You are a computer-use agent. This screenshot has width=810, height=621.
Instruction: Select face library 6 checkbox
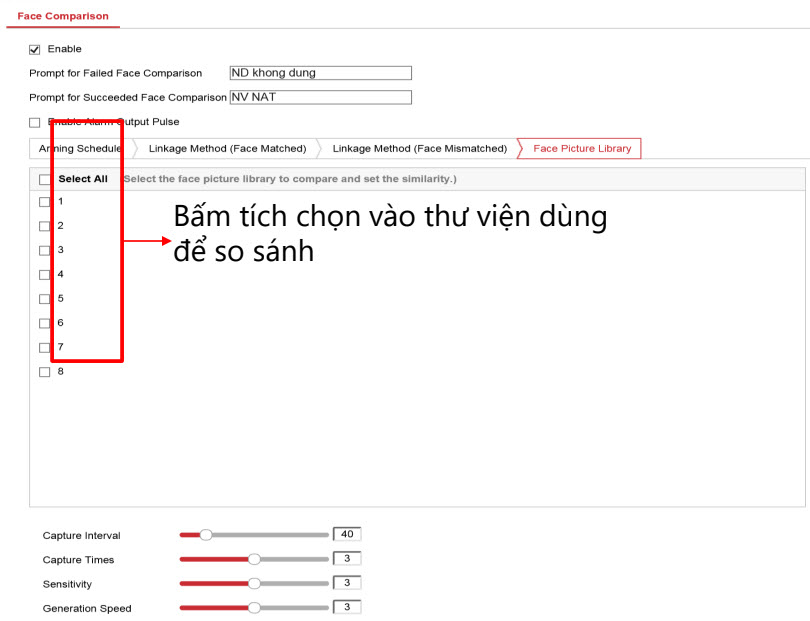44,323
